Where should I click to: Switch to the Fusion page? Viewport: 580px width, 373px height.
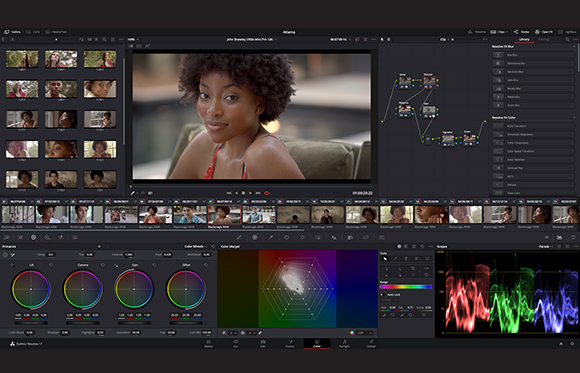[290, 343]
